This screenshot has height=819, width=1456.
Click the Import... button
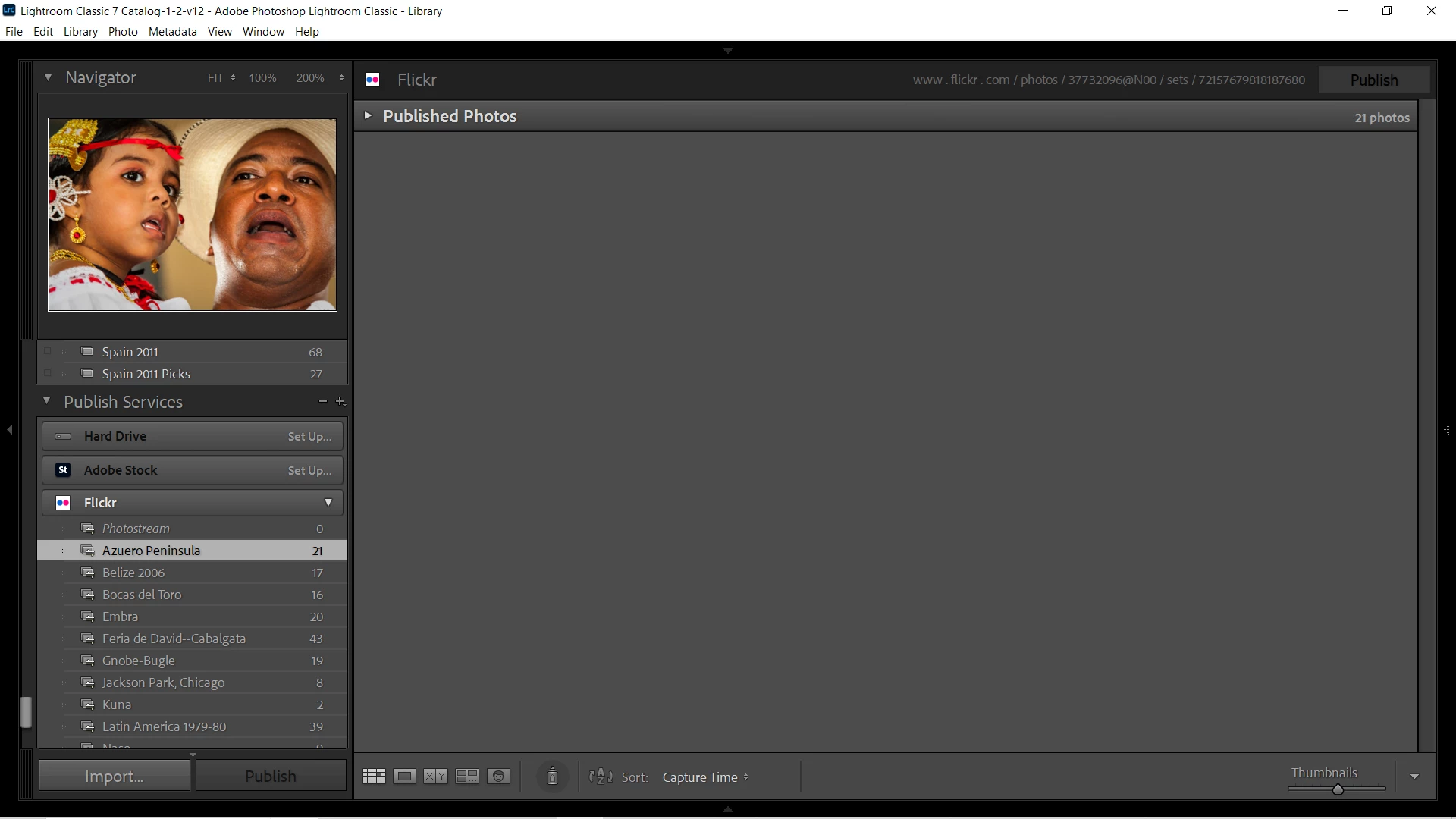[114, 776]
